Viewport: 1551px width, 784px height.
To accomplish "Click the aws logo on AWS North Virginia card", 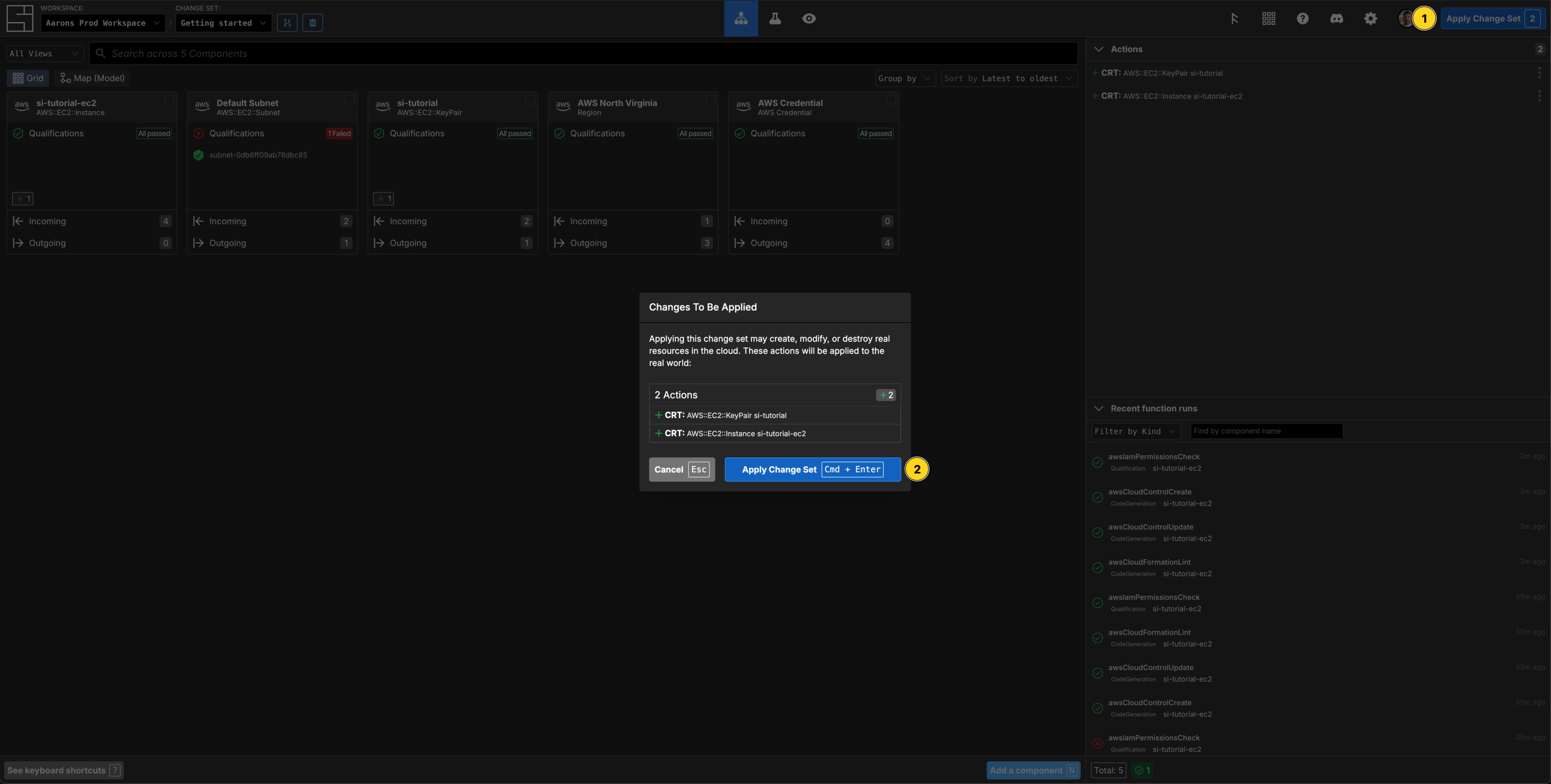I will pos(563,106).
